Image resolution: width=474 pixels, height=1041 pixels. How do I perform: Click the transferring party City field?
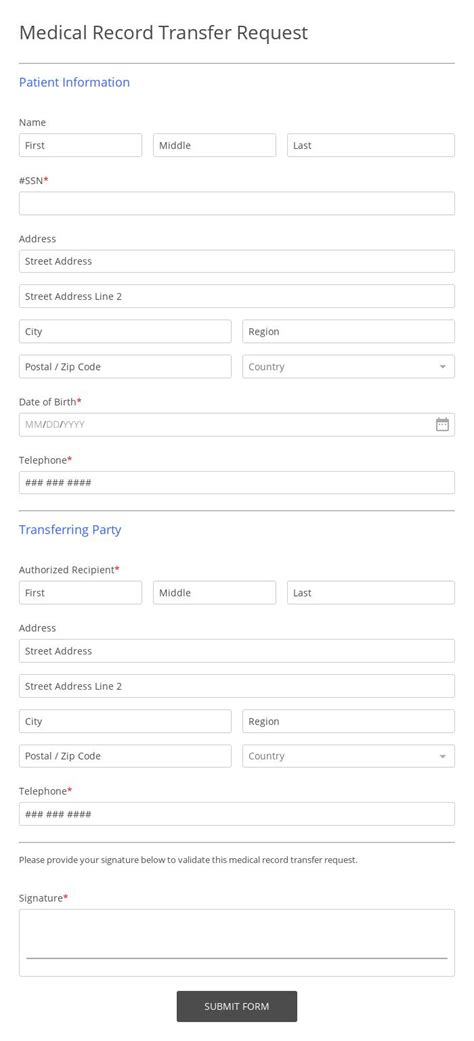[125, 721]
